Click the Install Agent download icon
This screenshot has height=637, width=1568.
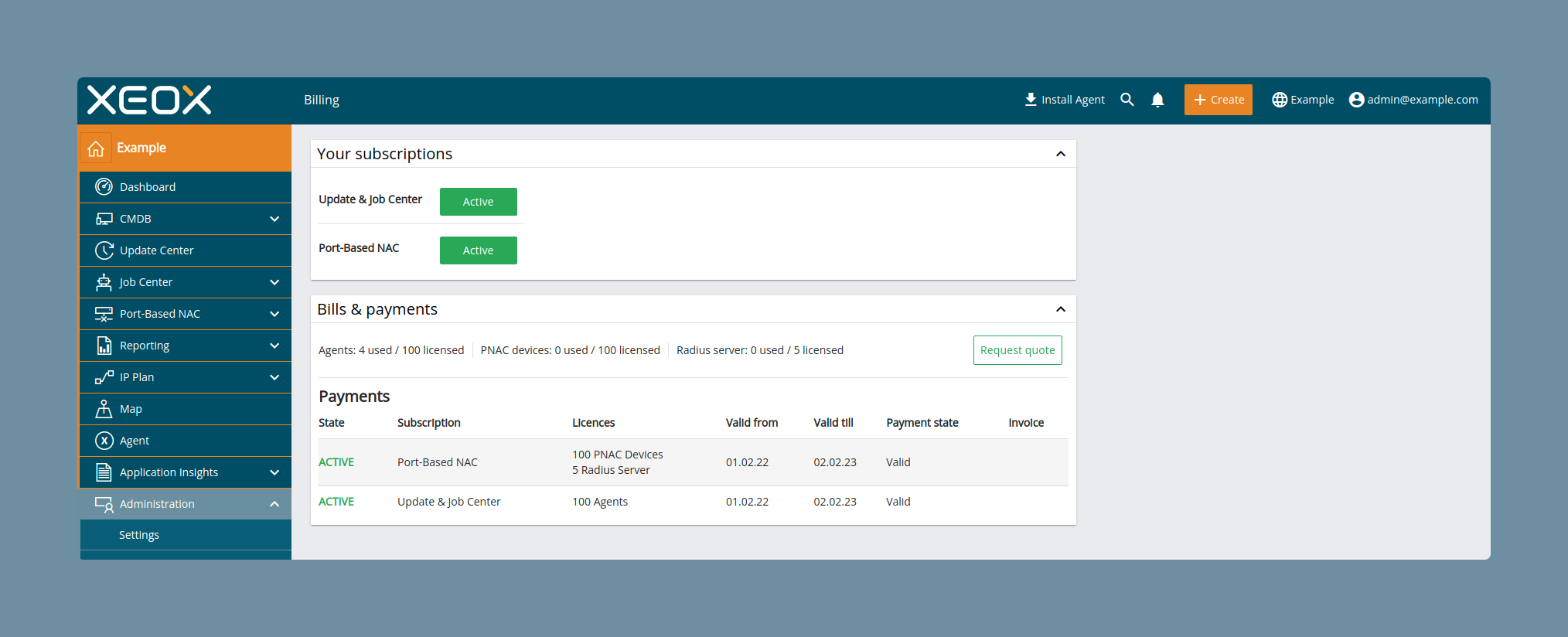[1031, 100]
